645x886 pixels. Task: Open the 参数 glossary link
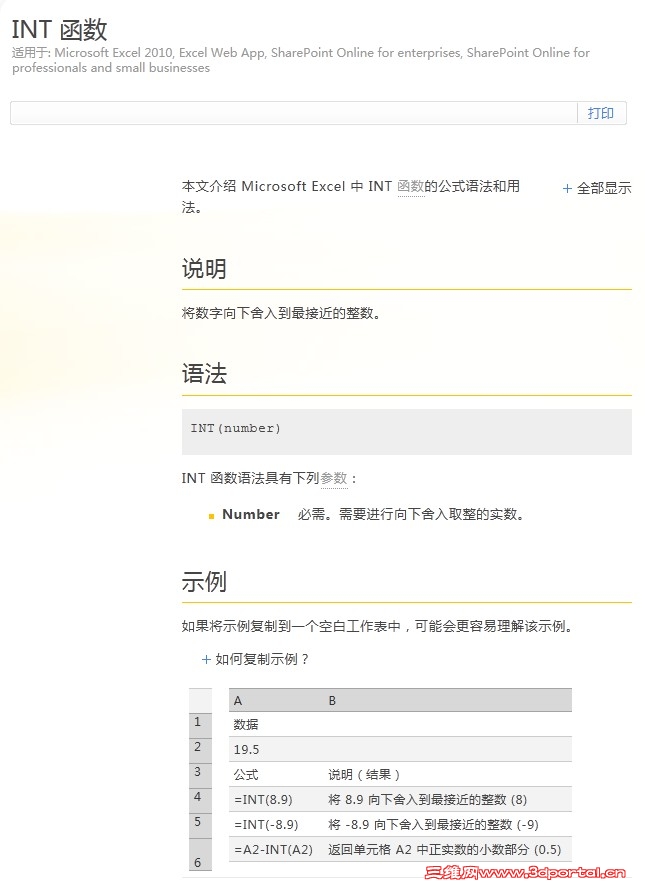334,478
